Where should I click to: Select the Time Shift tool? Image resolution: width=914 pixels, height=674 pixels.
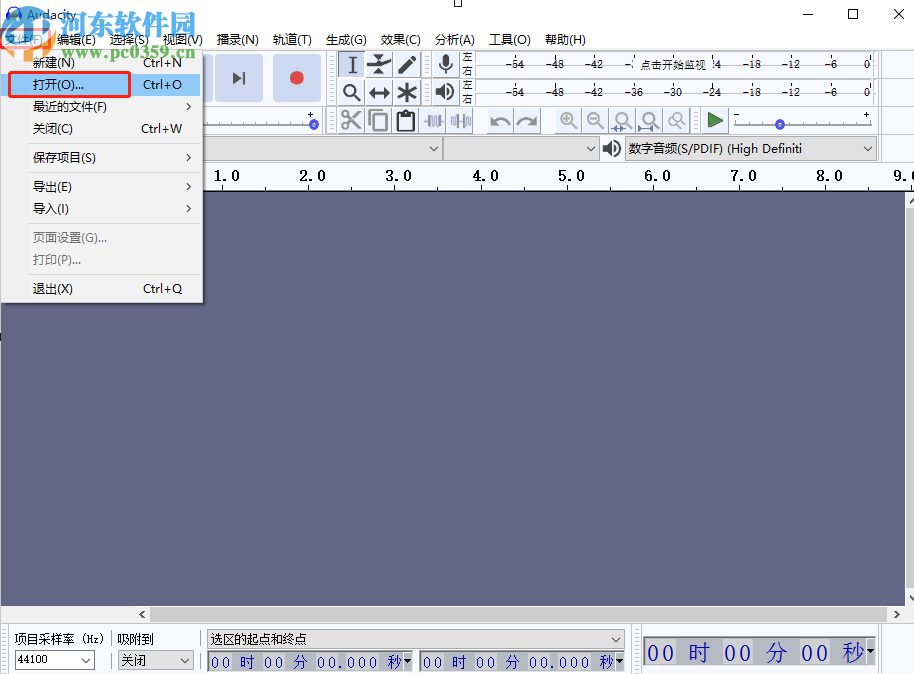(379, 93)
